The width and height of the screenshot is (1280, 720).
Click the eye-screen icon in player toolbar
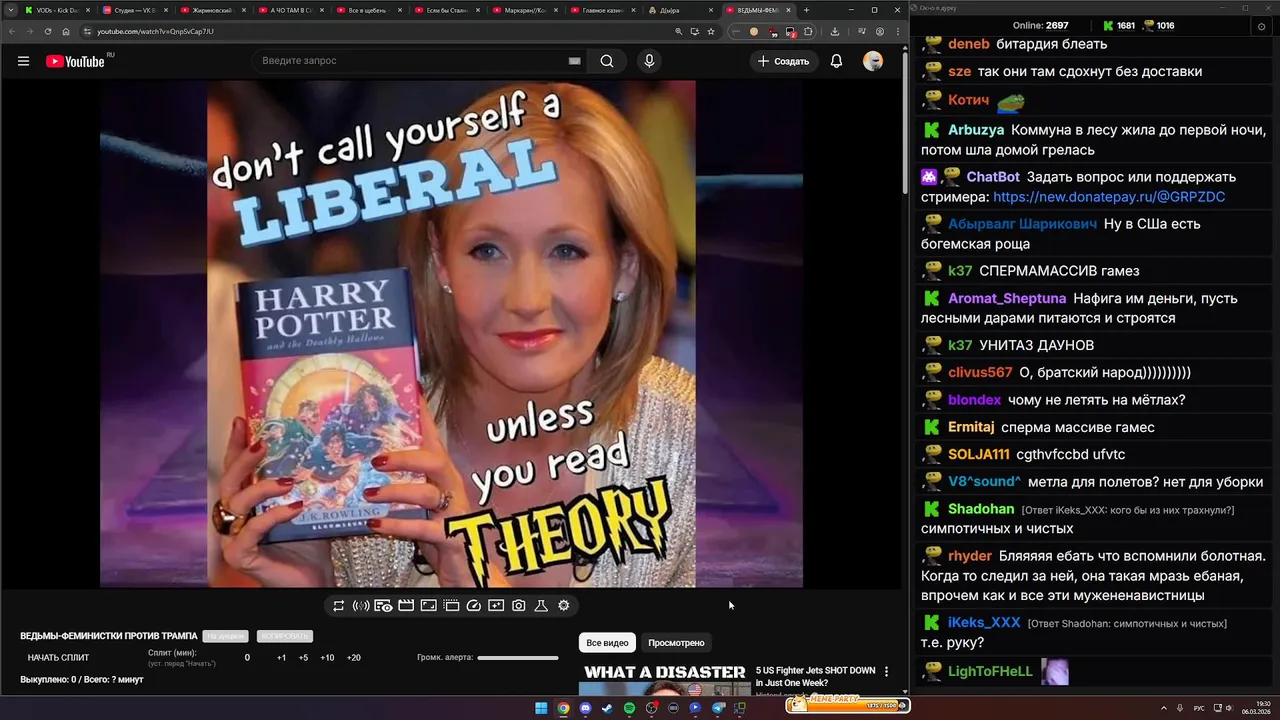click(x=383, y=605)
